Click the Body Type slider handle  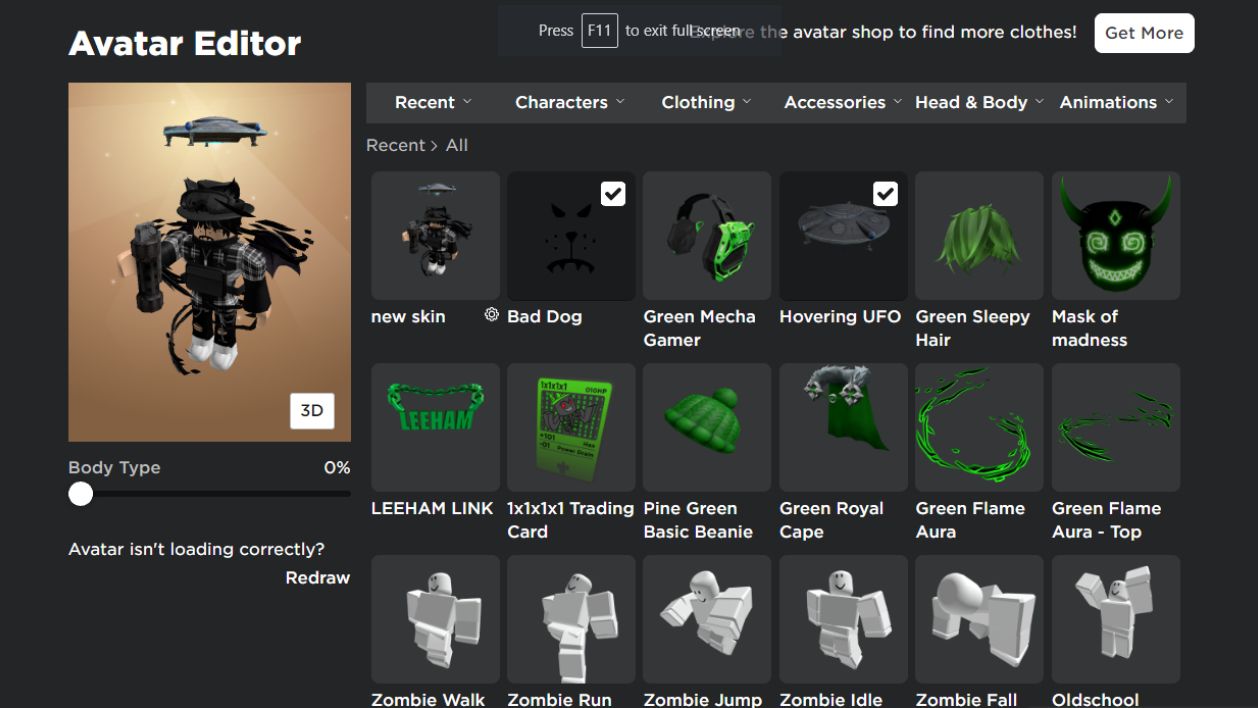81,493
